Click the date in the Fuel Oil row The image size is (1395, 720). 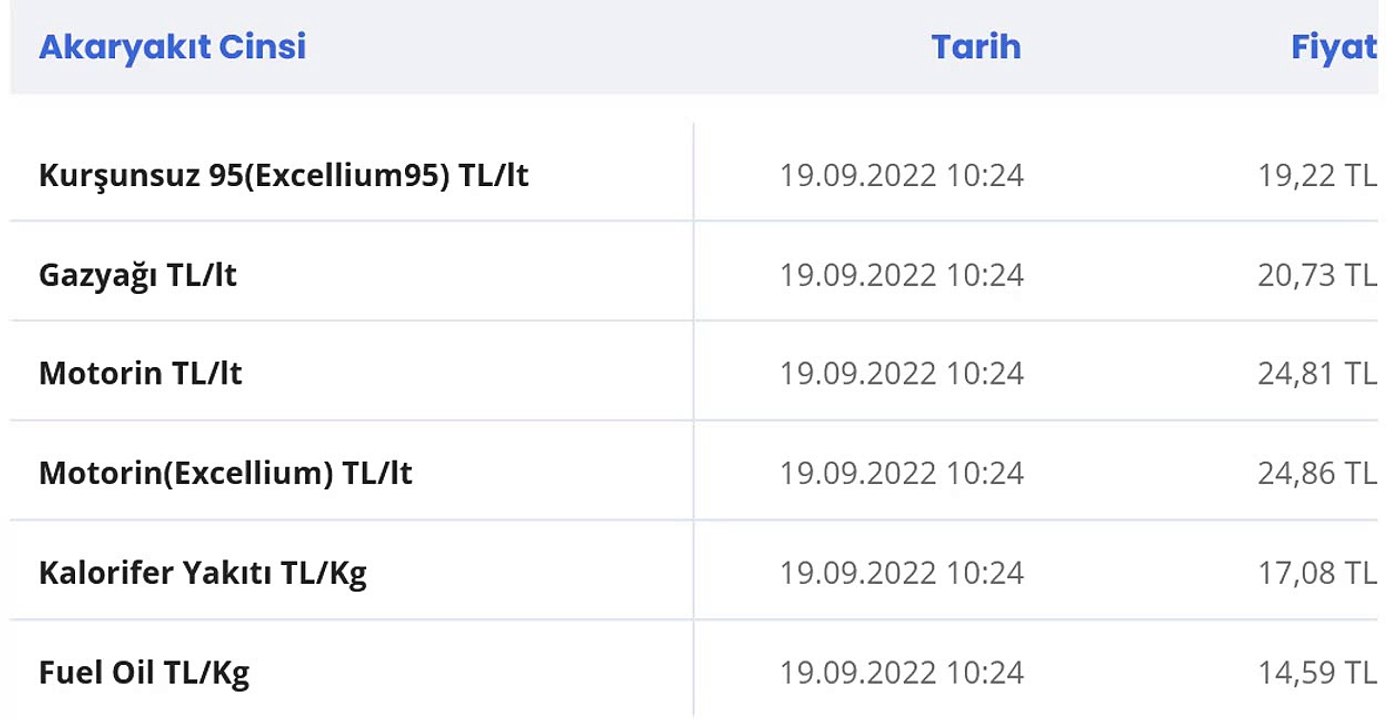tap(901, 672)
